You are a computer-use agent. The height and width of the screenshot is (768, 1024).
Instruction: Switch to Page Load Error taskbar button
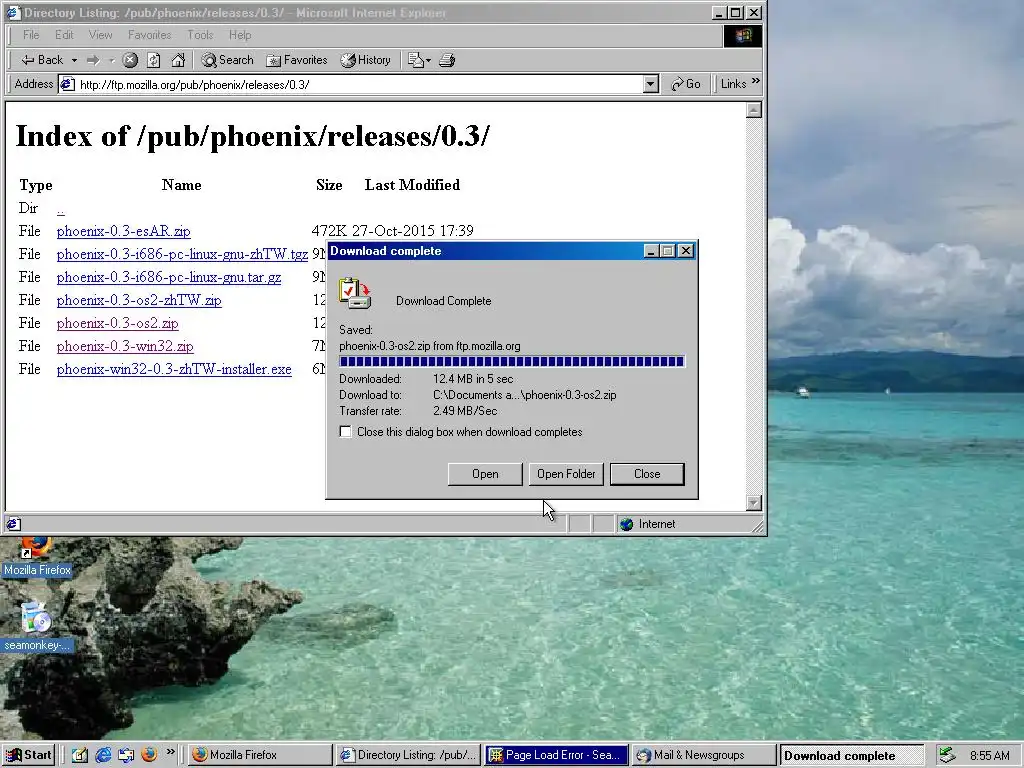coord(556,755)
